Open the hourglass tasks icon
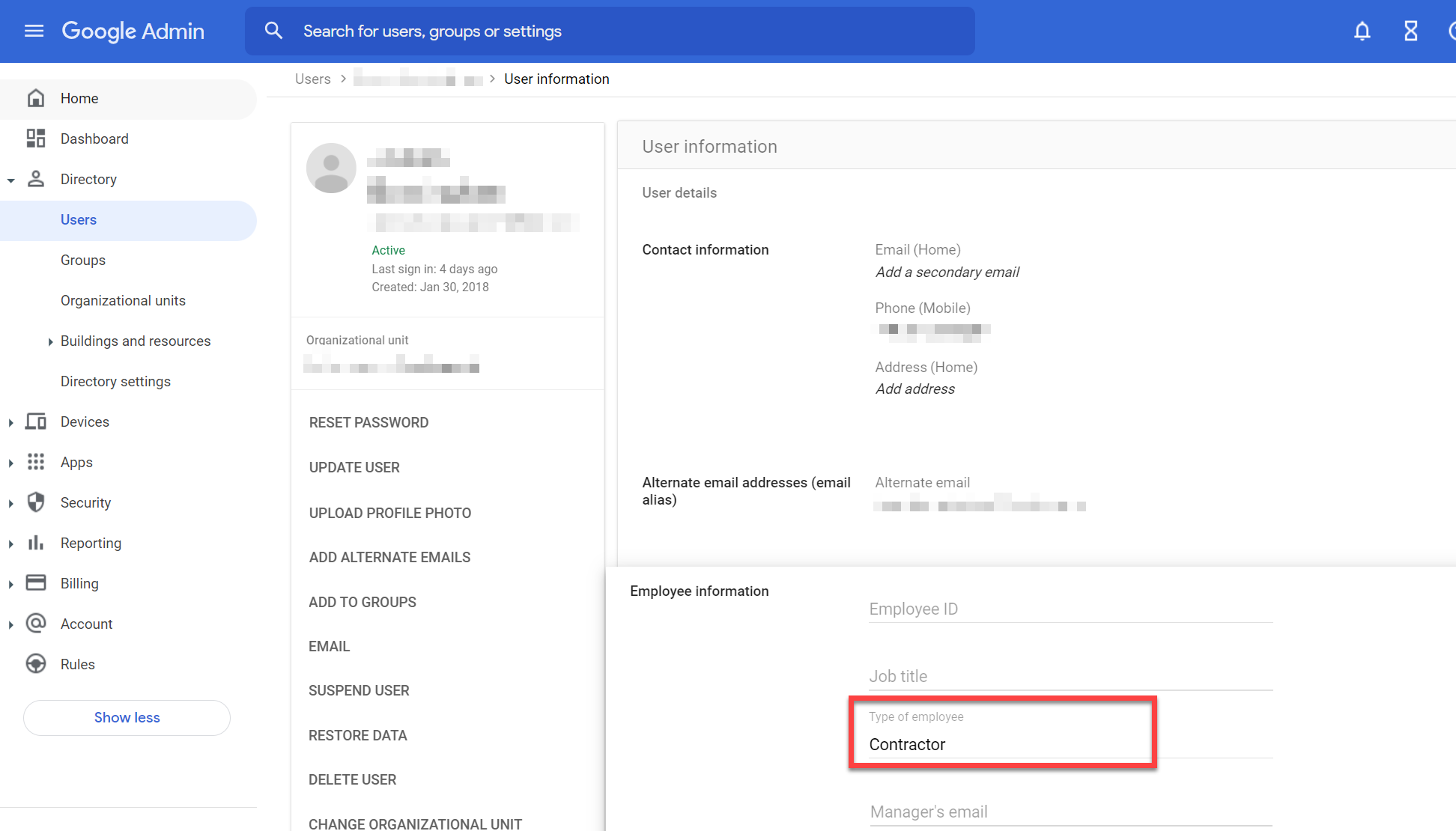This screenshot has height=831, width=1456. point(1410,31)
